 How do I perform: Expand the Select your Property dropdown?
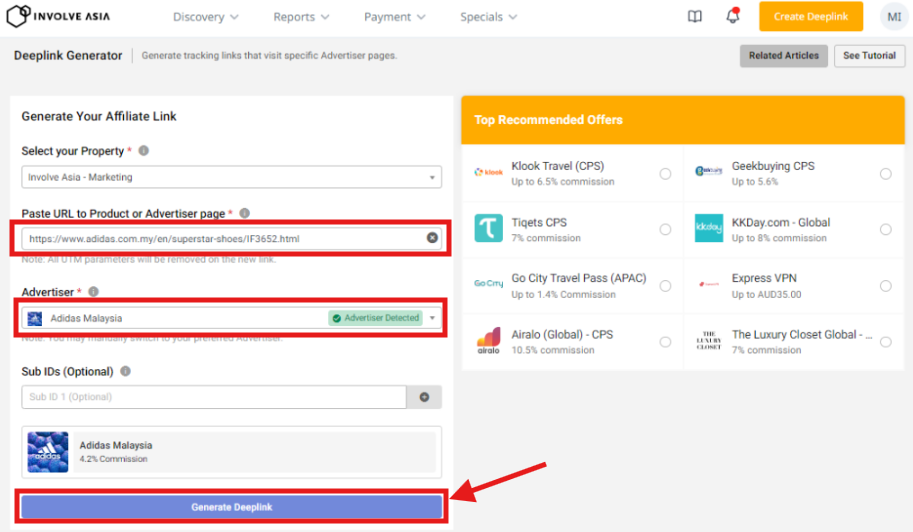click(x=231, y=177)
